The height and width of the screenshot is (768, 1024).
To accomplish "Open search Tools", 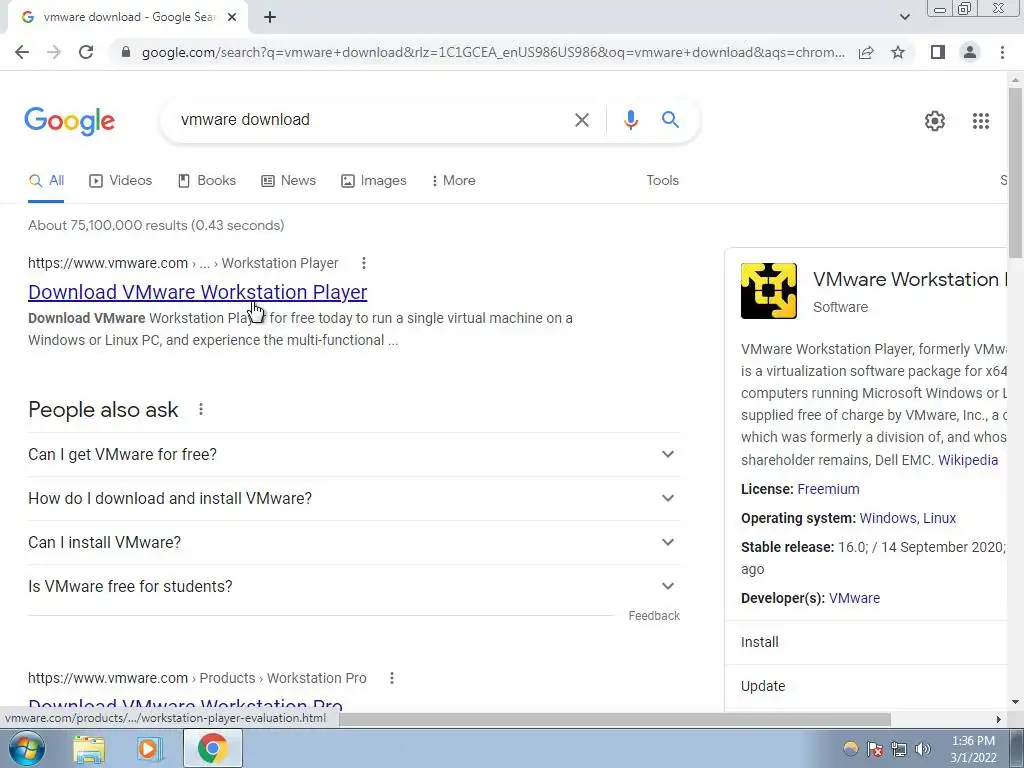I will 662,181.
